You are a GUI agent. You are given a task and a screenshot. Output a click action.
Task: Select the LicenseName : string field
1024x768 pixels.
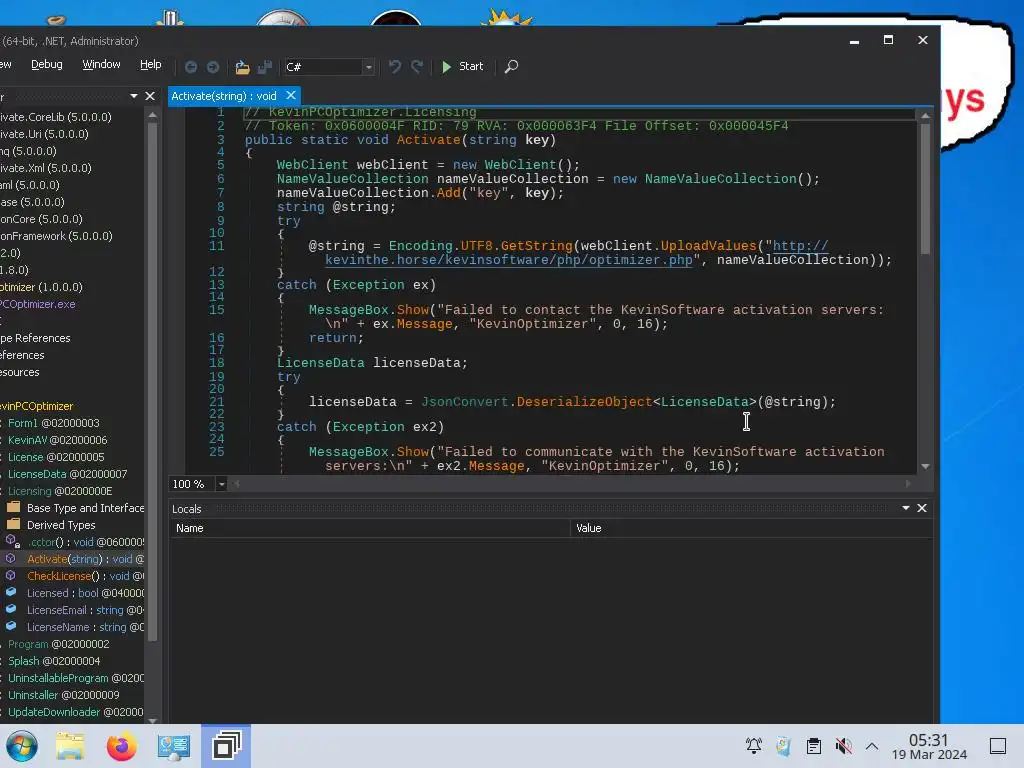(x=85, y=627)
